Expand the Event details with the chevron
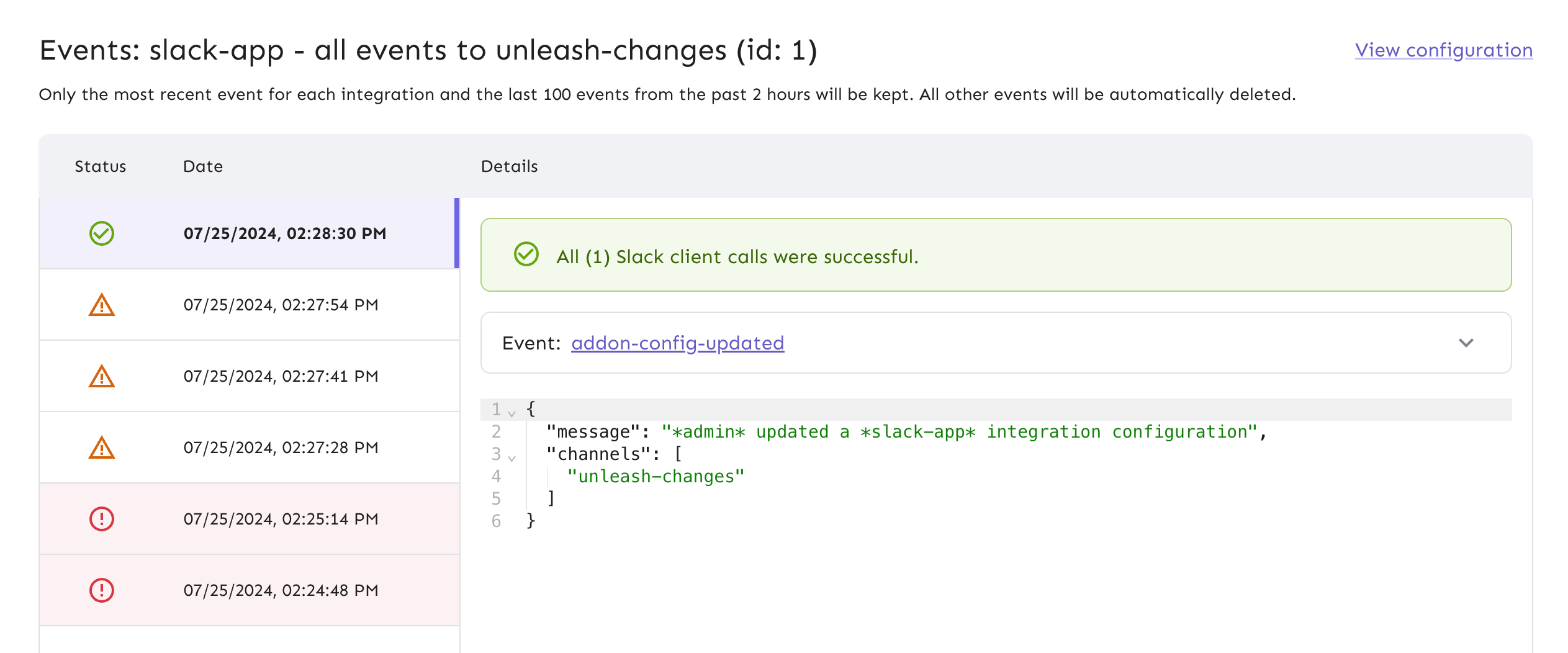The width and height of the screenshot is (1568, 653). 1467,343
